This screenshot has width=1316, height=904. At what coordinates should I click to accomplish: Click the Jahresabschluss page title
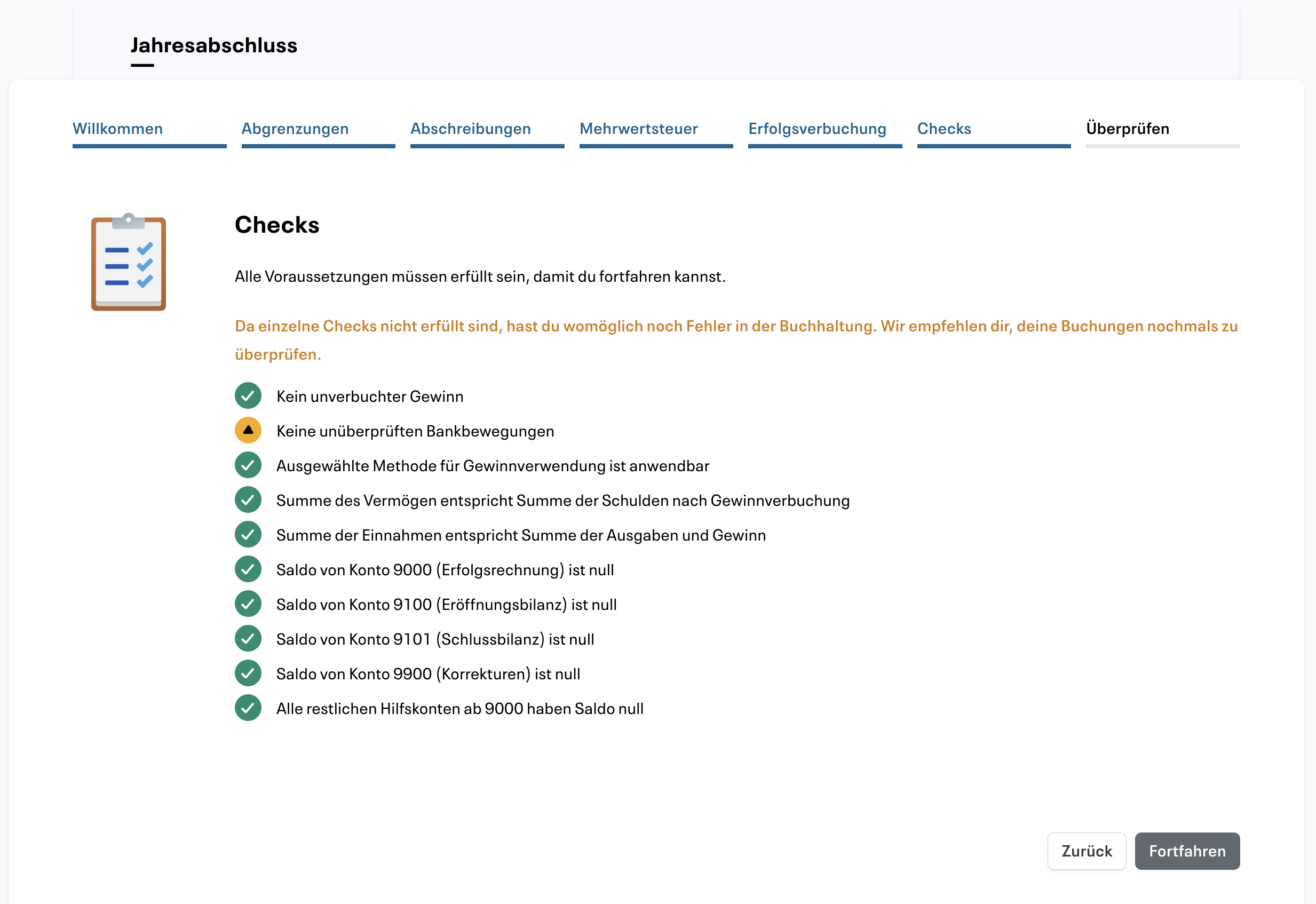point(214,46)
